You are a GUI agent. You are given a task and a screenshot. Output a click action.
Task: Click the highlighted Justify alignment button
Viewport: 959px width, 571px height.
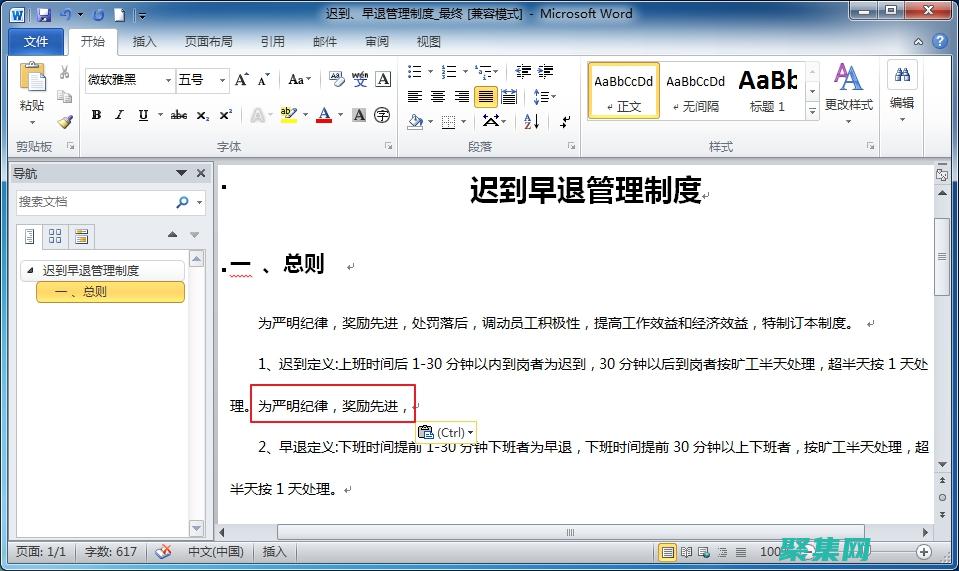(x=486, y=97)
